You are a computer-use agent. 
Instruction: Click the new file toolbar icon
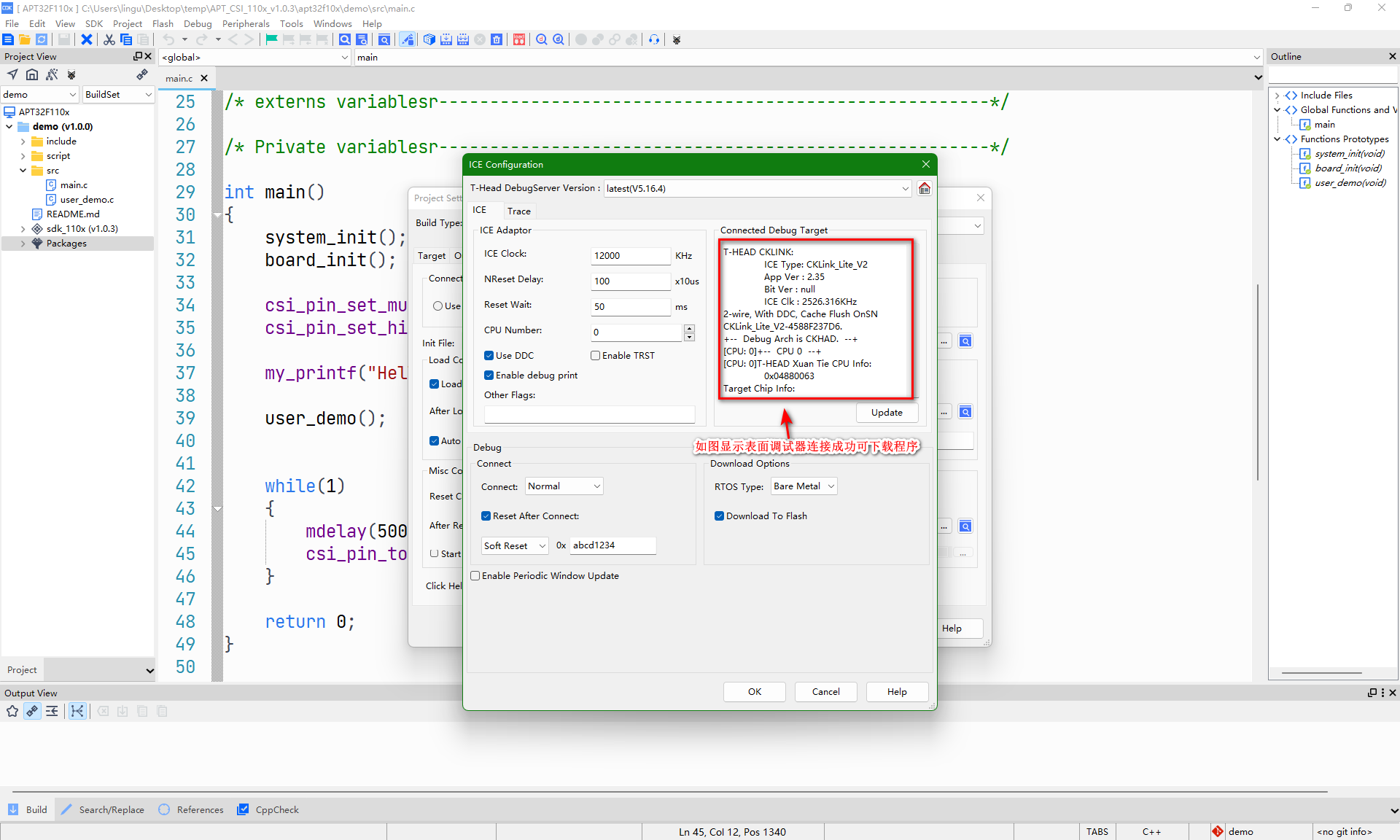click(x=9, y=39)
